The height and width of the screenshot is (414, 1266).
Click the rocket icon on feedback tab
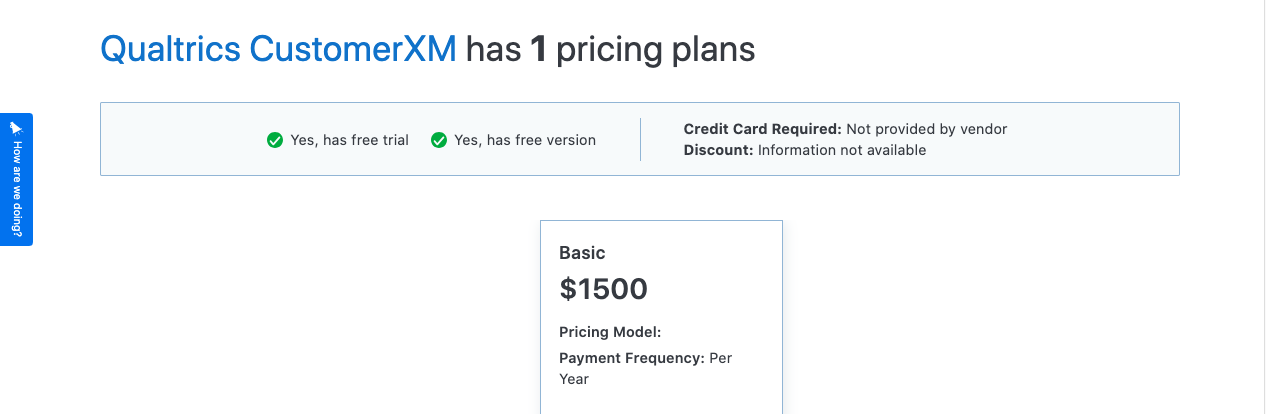pos(16,128)
